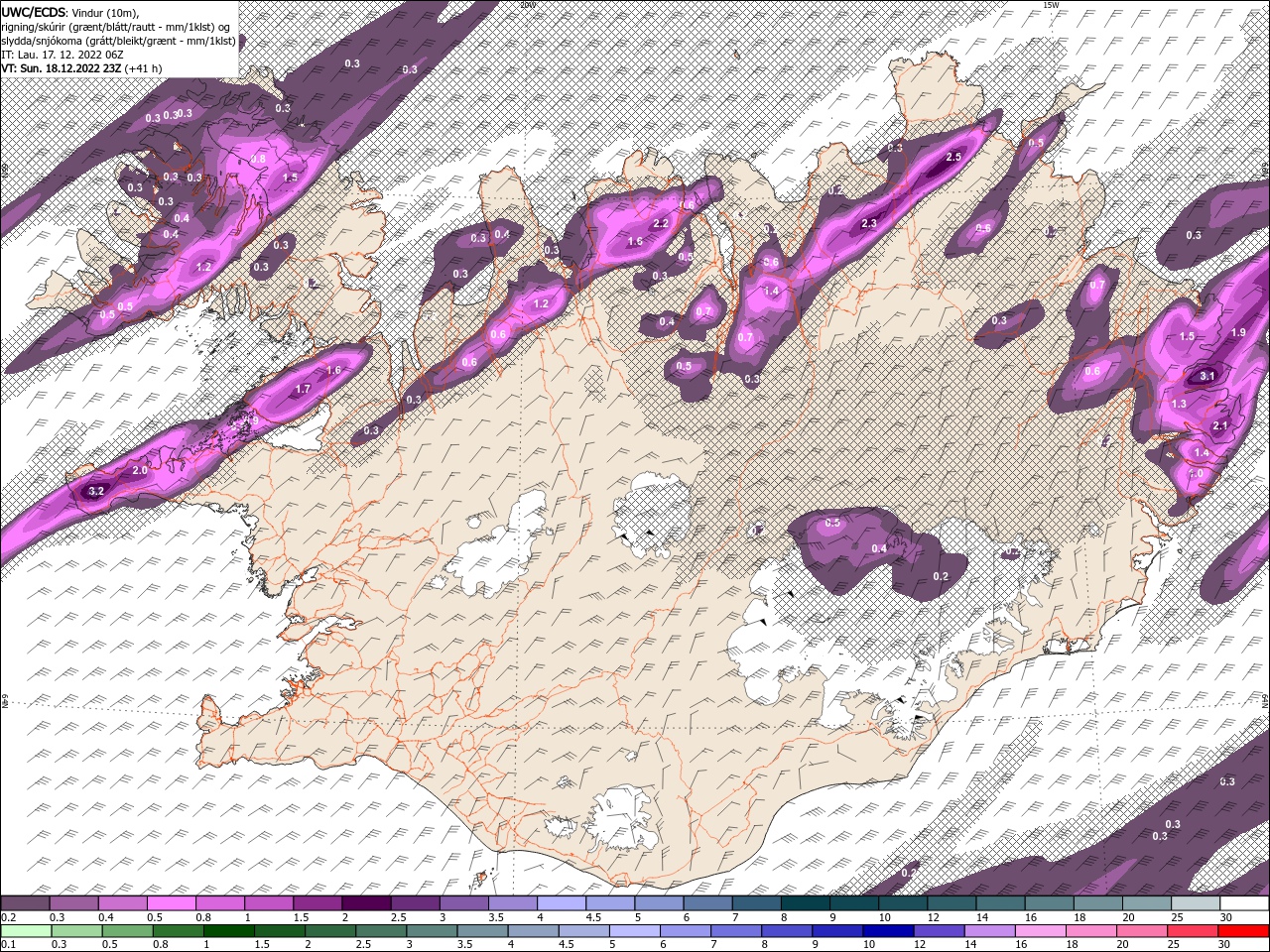The image size is (1270, 952).
Task: Click the bright pink 0.5–0.8 snow legend swatch
Action: coord(172,903)
